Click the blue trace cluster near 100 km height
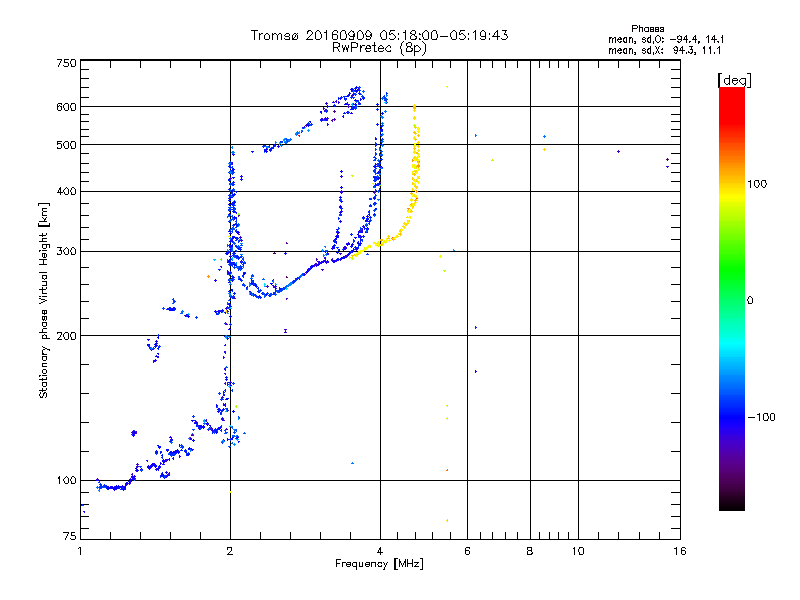Image resolution: width=800 pixels, height=600 pixels. click(115, 487)
